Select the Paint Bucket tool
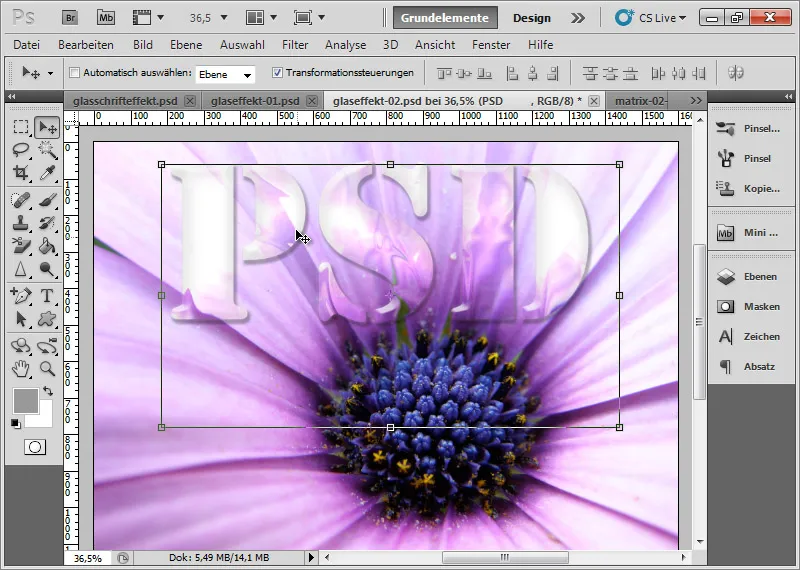This screenshot has width=800, height=570. (47, 246)
